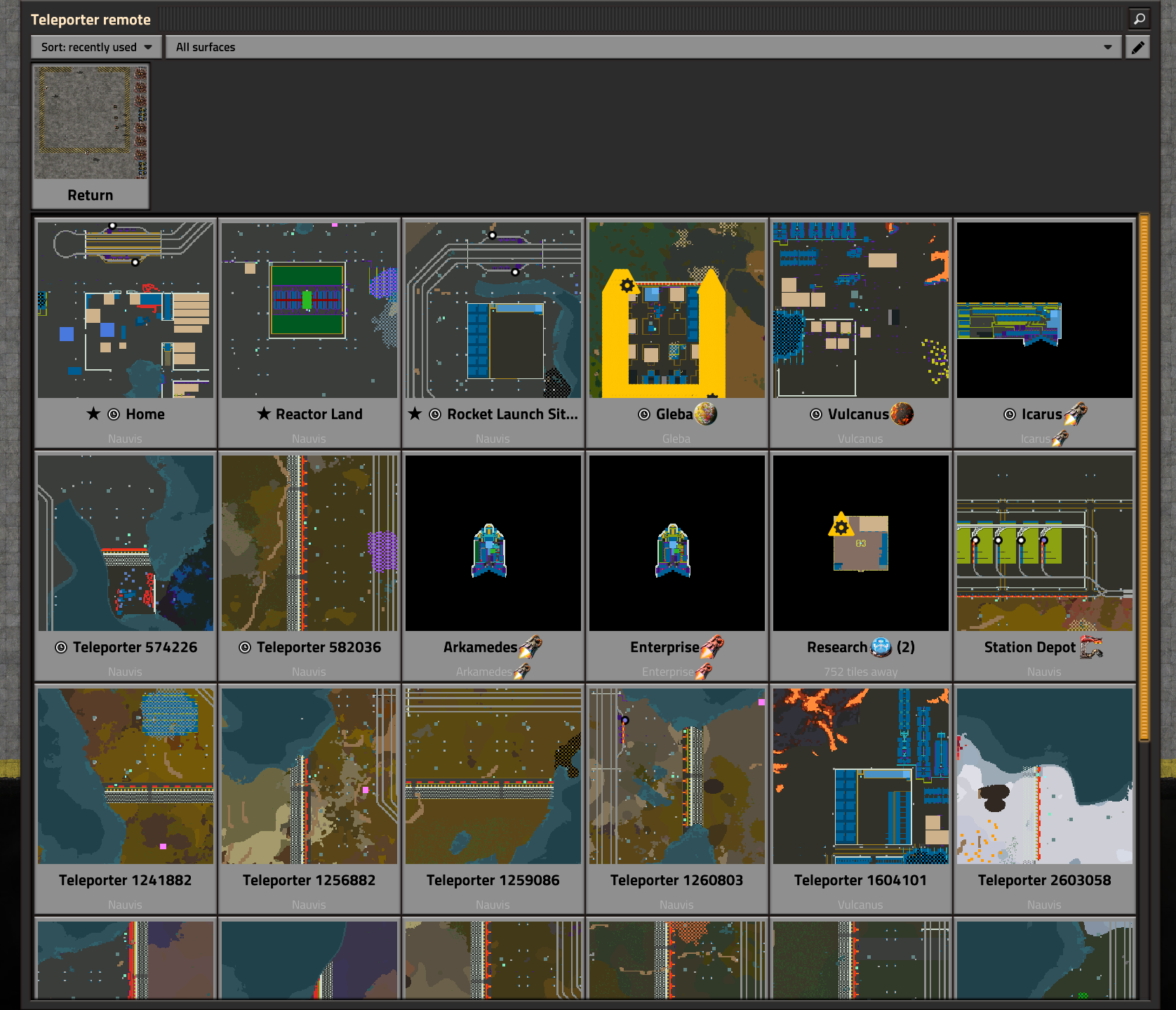The height and width of the screenshot is (1010, 1176).
Task: Select the Arkamedes ship thumbnail
Action: coord(493,543)
